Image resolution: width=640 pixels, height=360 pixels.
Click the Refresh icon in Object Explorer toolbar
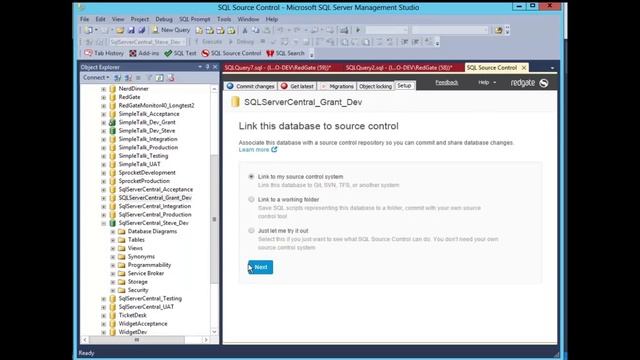tap(160, 78)
